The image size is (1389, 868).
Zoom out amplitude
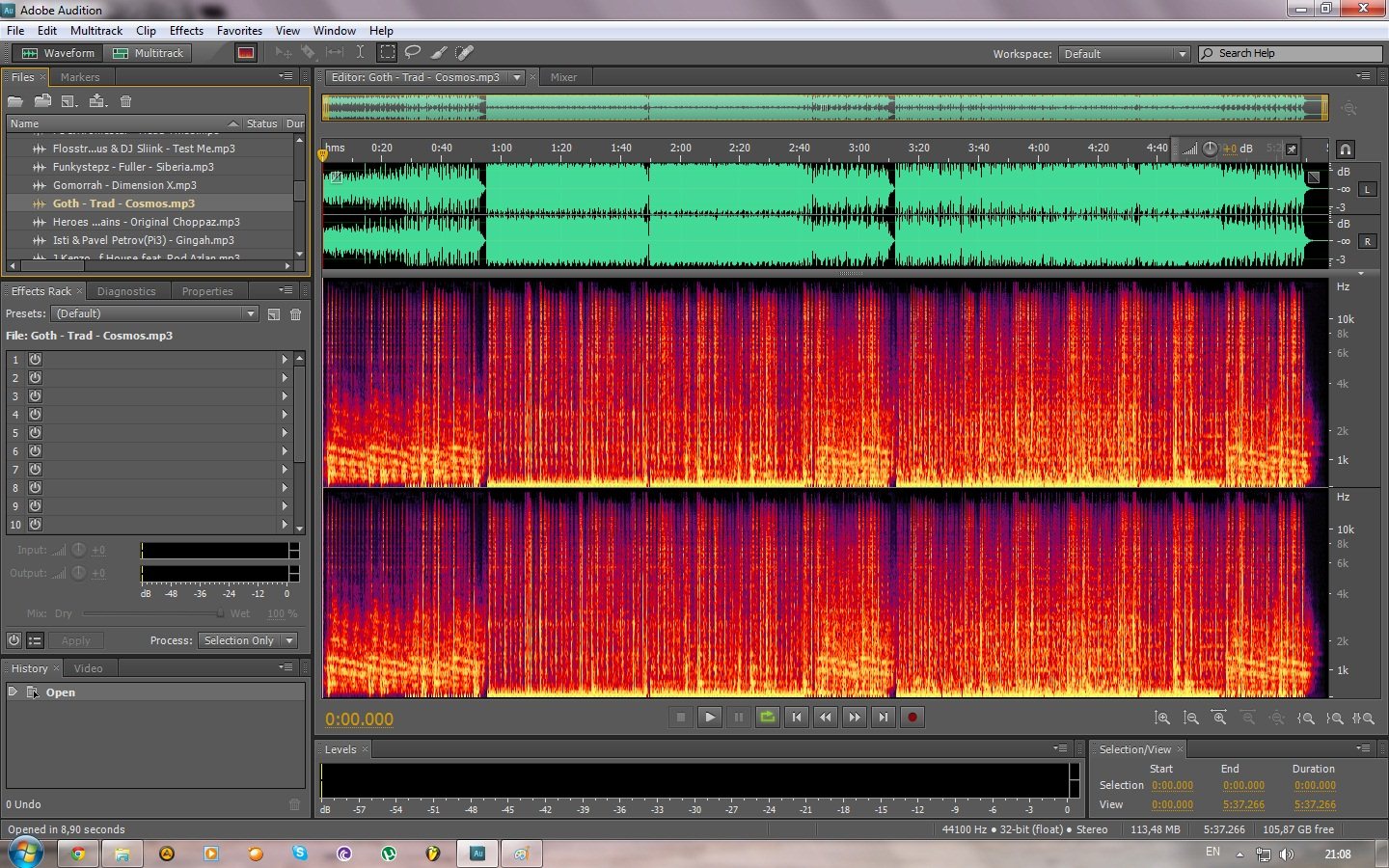click(1191, 719)
